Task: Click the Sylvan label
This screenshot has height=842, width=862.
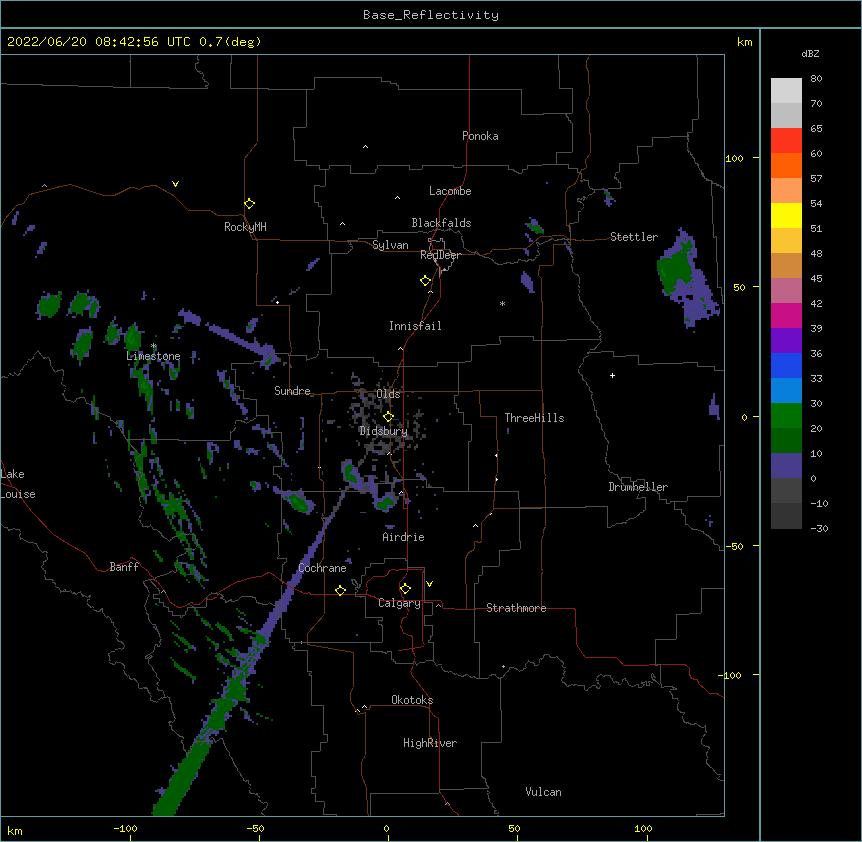Action: (390, 245)
